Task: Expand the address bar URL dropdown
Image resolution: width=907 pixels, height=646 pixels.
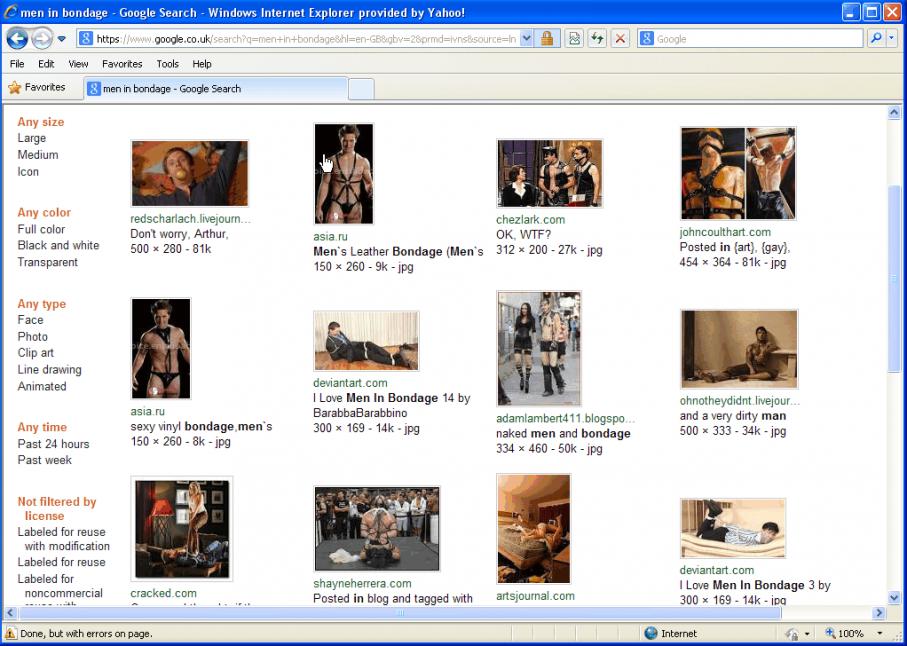Action: pyautogui.click(x=527, y=39)
